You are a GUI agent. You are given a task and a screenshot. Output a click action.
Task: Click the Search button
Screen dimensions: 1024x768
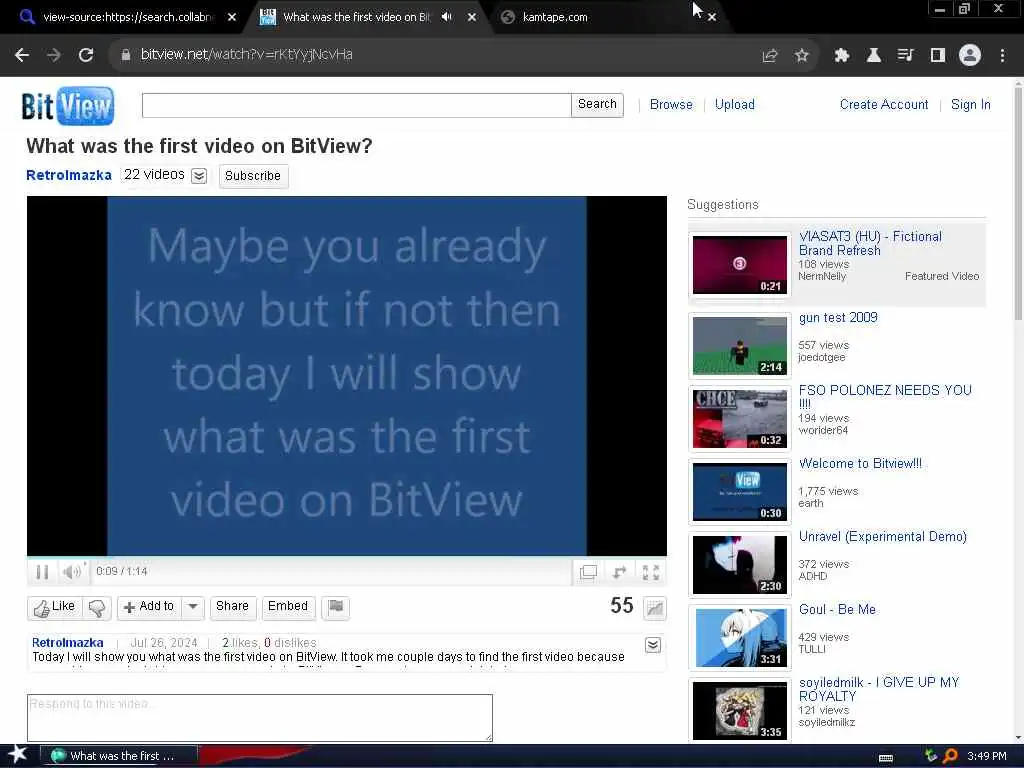click(x=597, y=104)
